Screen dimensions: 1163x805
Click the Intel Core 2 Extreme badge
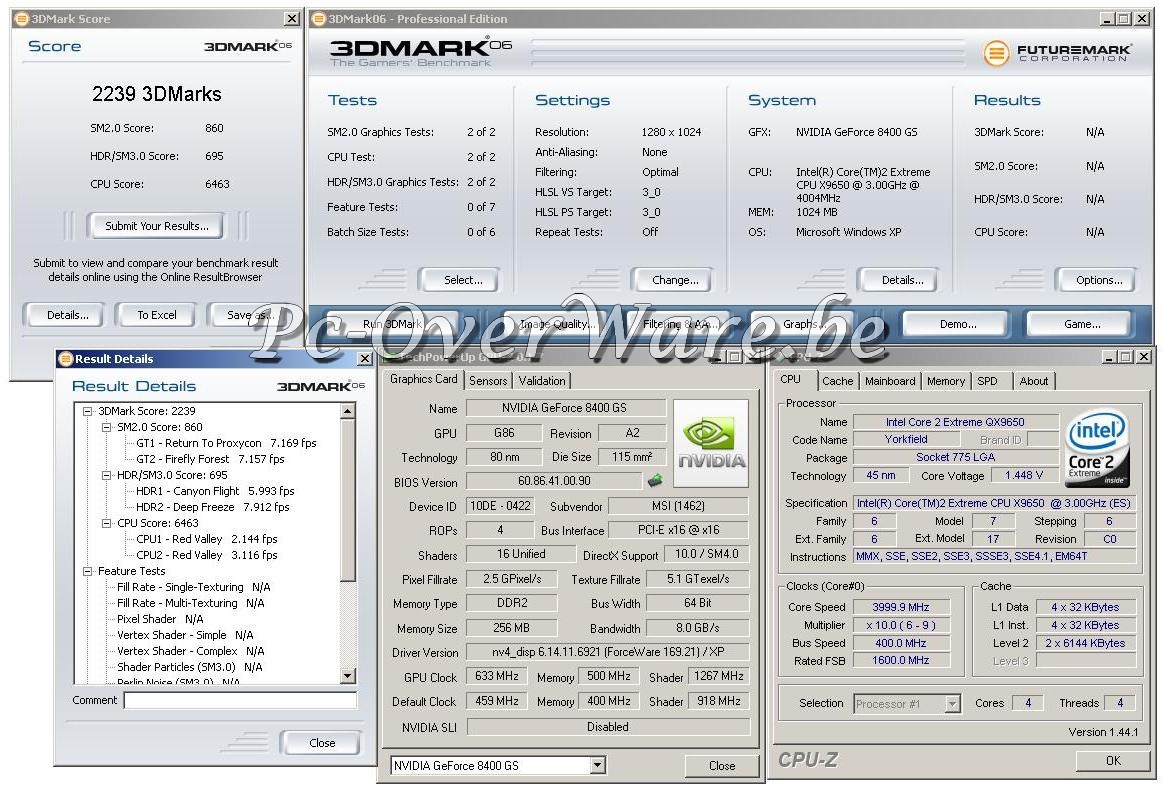click(x=1098, y=450)
